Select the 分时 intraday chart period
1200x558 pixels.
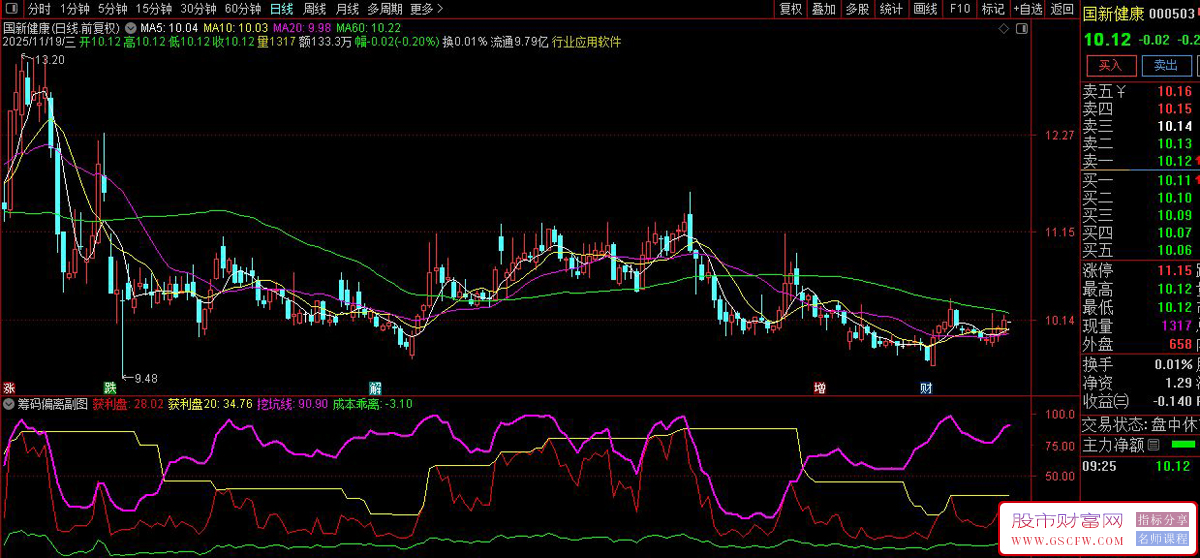(x=39, y=9)
